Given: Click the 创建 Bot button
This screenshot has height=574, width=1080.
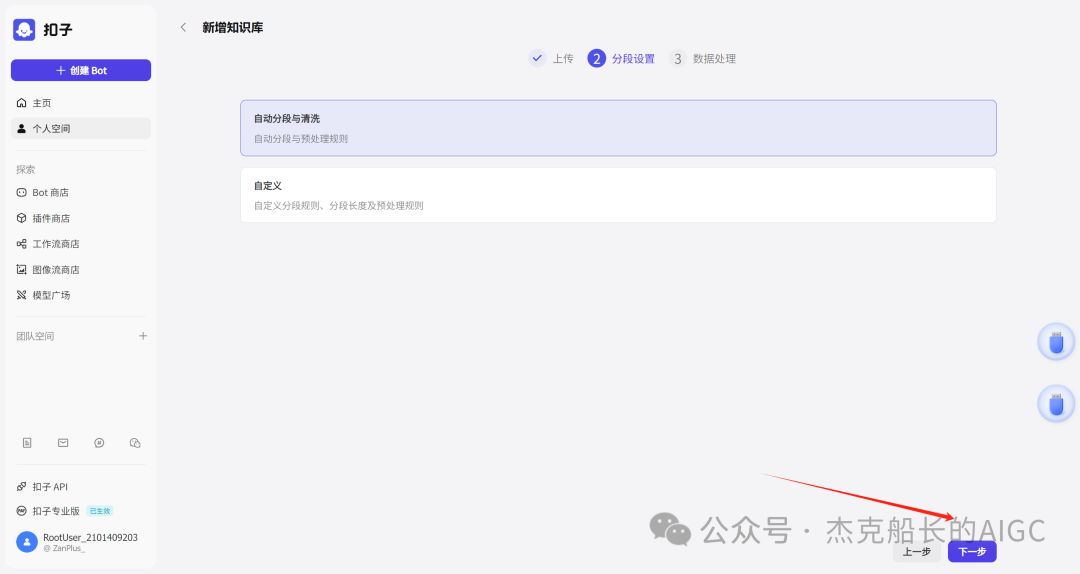Looking at the screenshot, I should [81, 70].
